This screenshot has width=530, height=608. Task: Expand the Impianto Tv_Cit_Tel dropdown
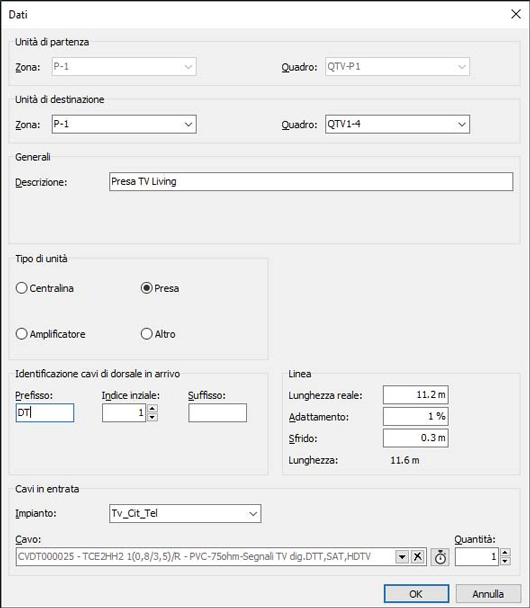coord(253,514)
